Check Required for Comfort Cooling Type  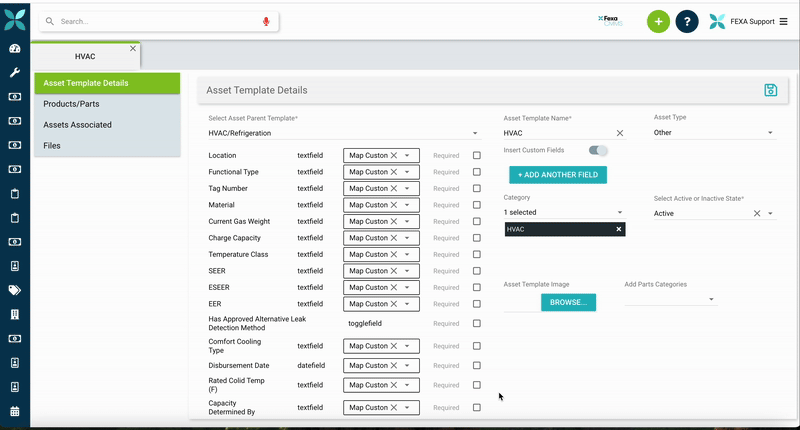click(x=477, y=346)
